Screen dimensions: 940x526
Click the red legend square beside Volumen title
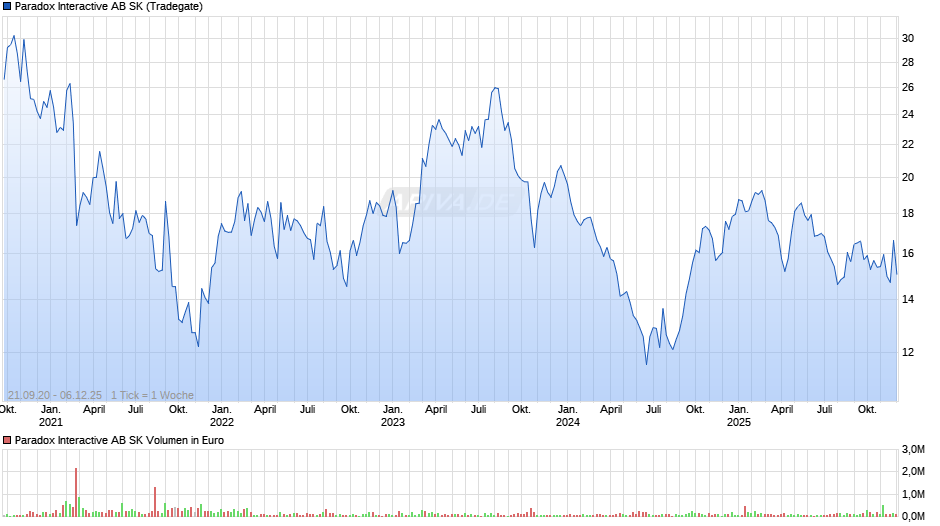click(7, 440)
